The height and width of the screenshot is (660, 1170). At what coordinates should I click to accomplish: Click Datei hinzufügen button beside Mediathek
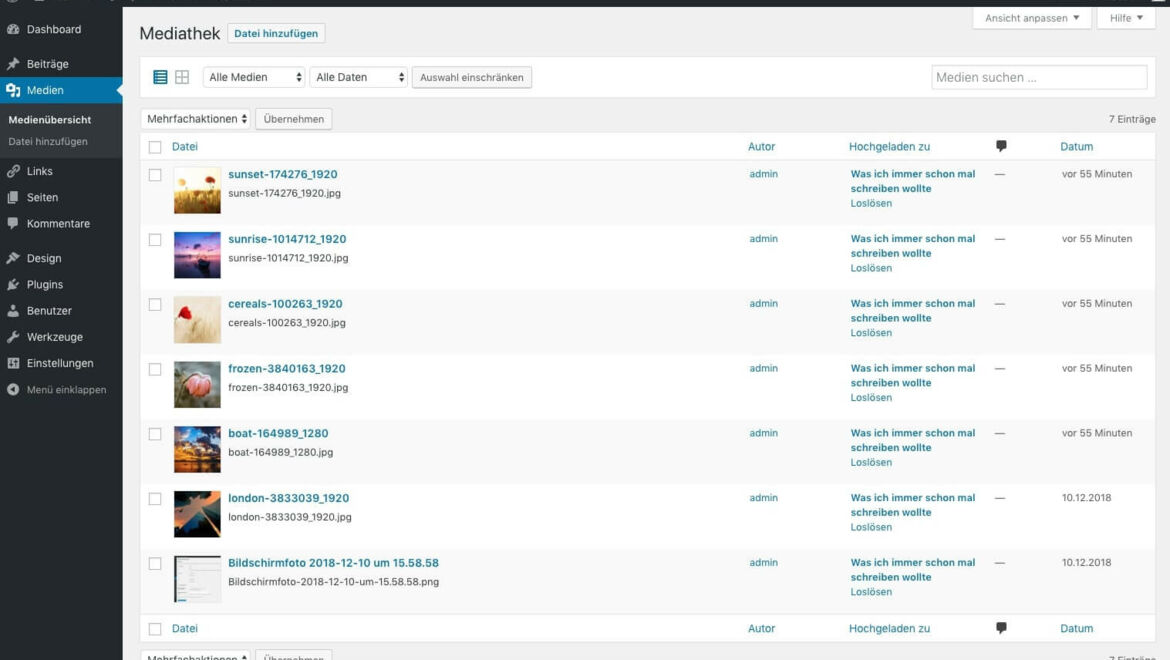pos(276,34)
